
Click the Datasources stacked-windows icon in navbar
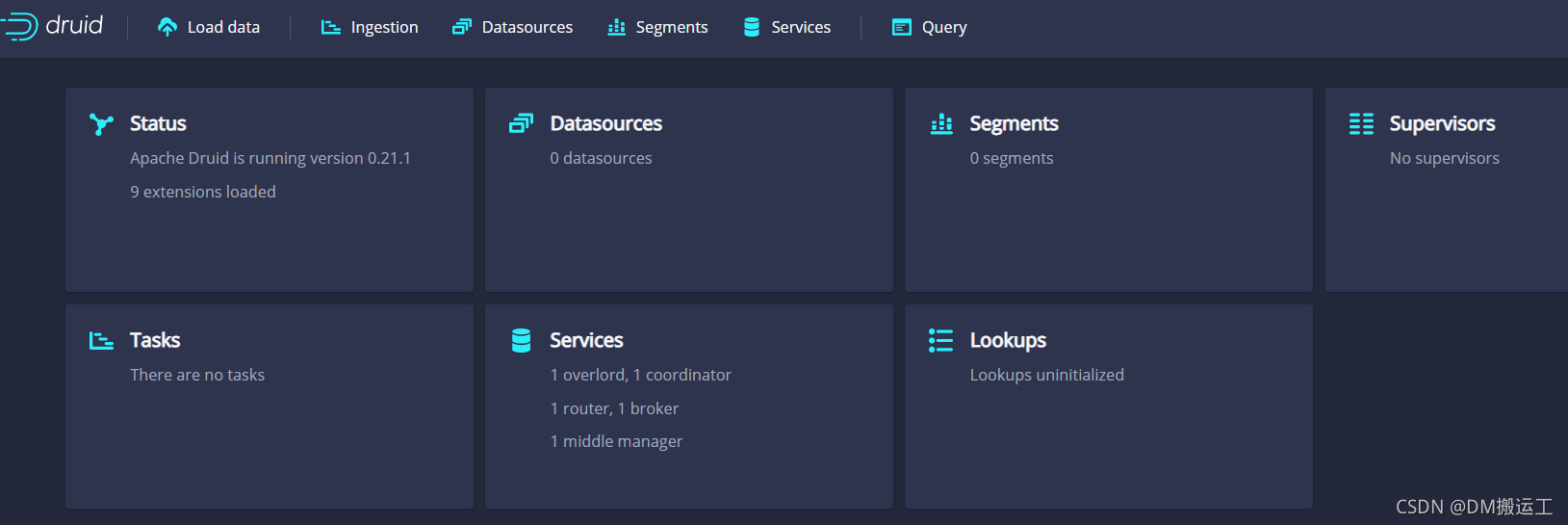tap(462, 27)
